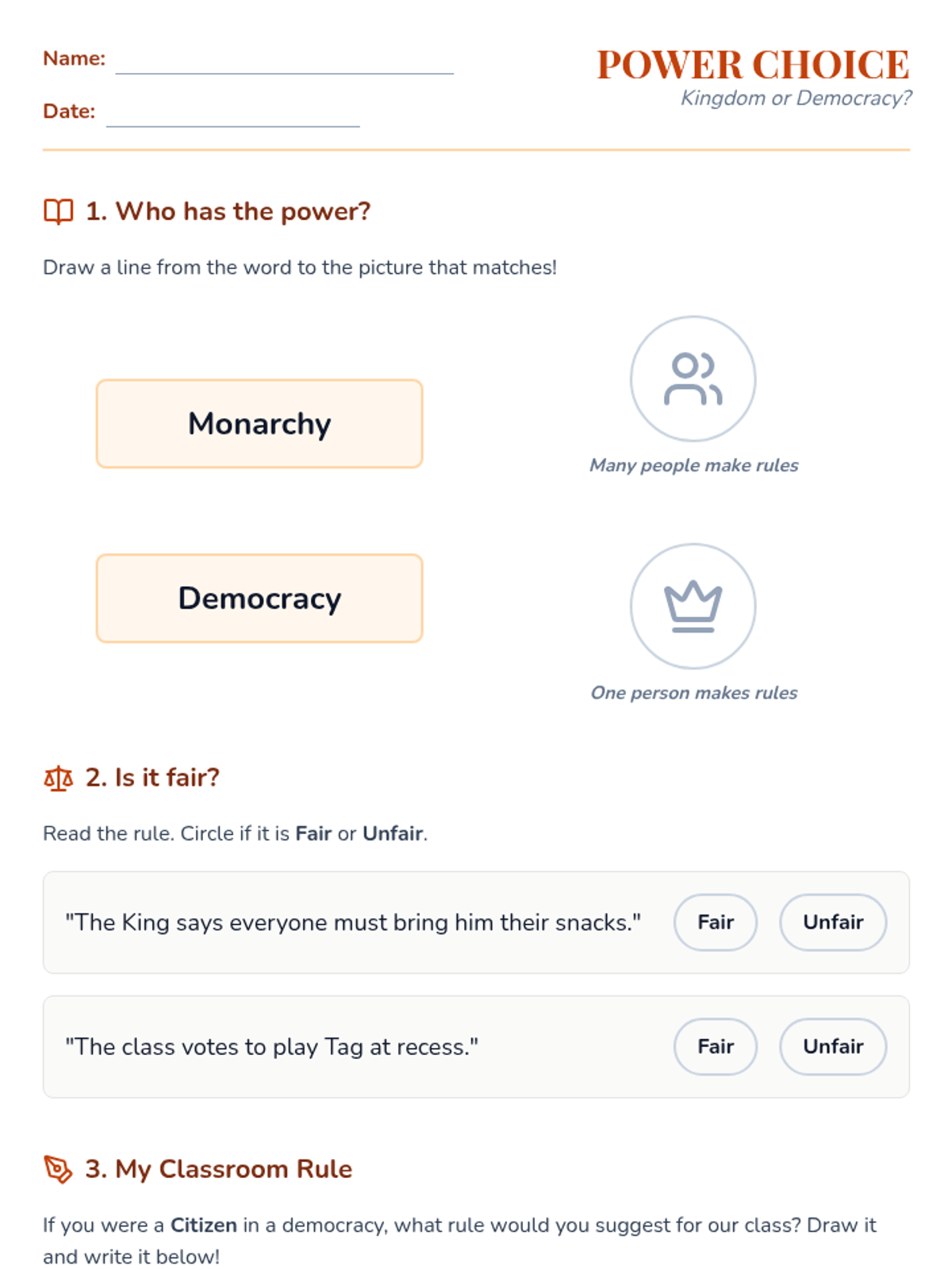This screenshot has height=1270, width=952.
Task: Click the Monarchy word box
Action: click(x=259, y=424)
